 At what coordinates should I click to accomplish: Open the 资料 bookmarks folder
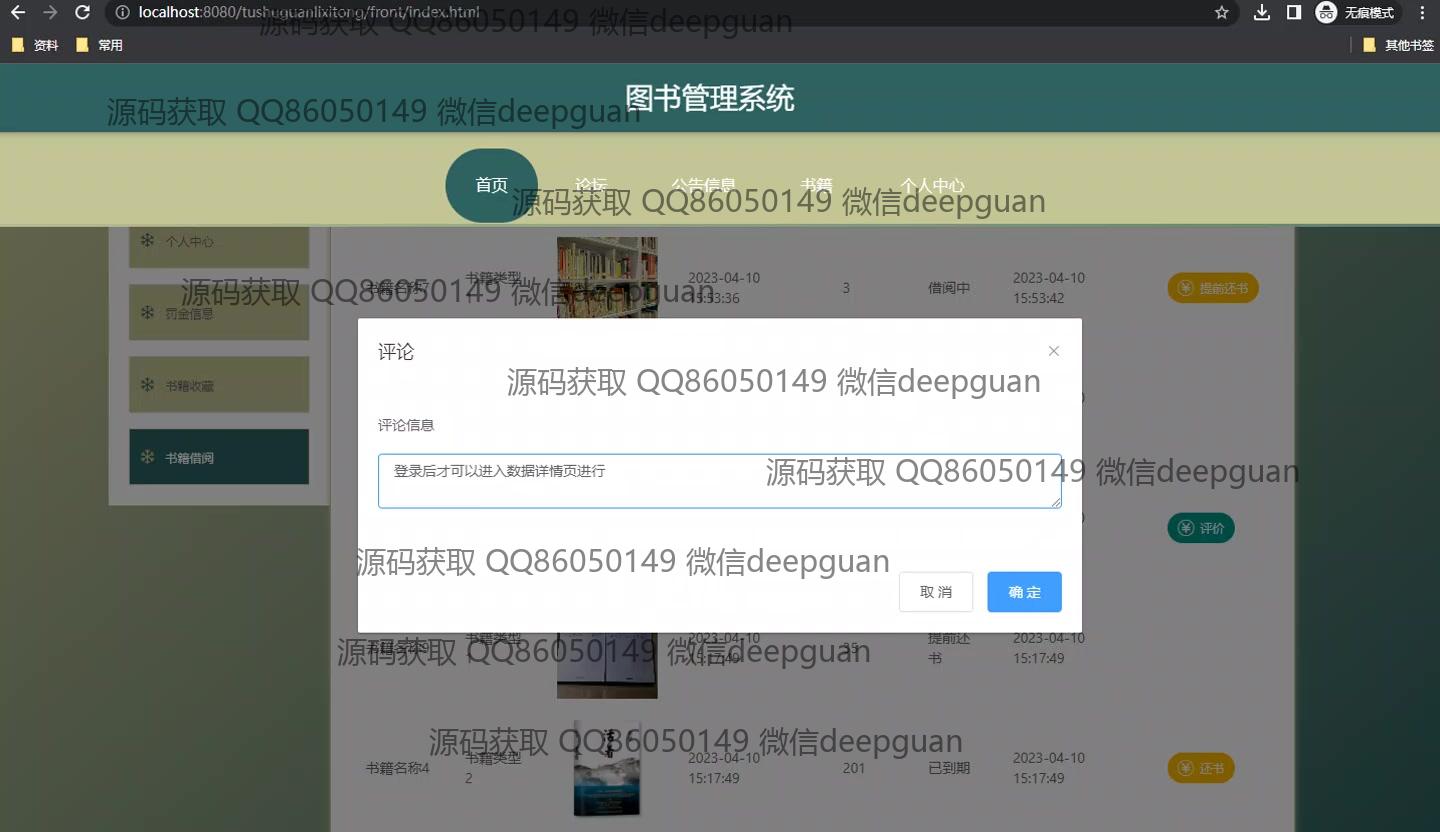[35, 45]
